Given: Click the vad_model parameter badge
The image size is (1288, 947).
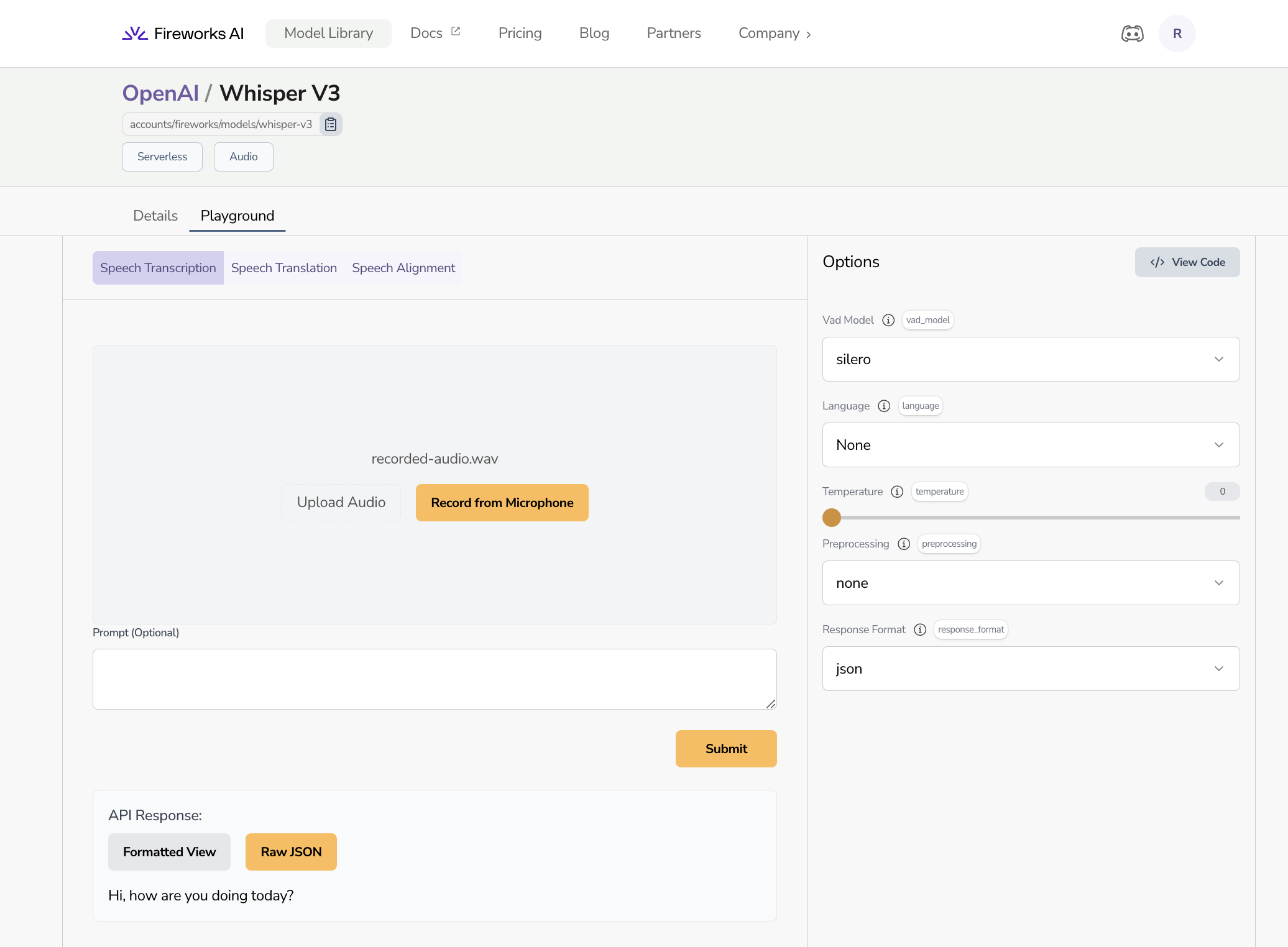Looking at the screenshot, I should pos(927,320).
